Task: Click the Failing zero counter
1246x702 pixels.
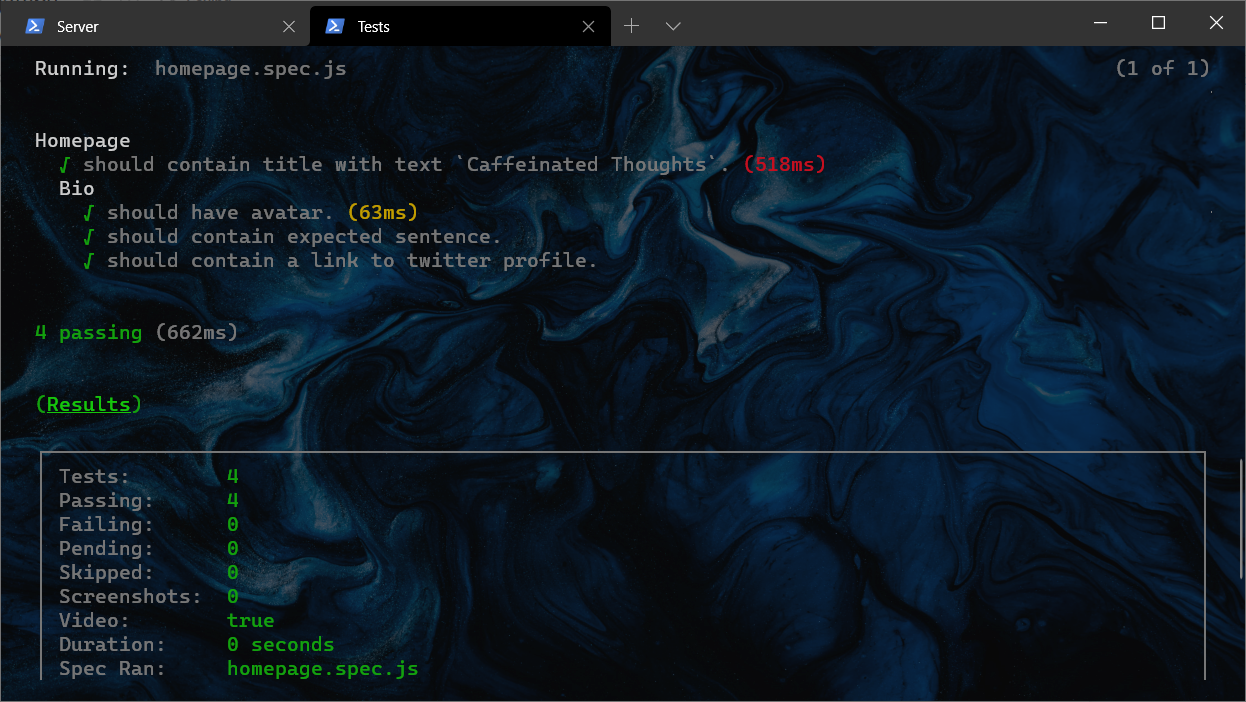Action: click(232, 524)
